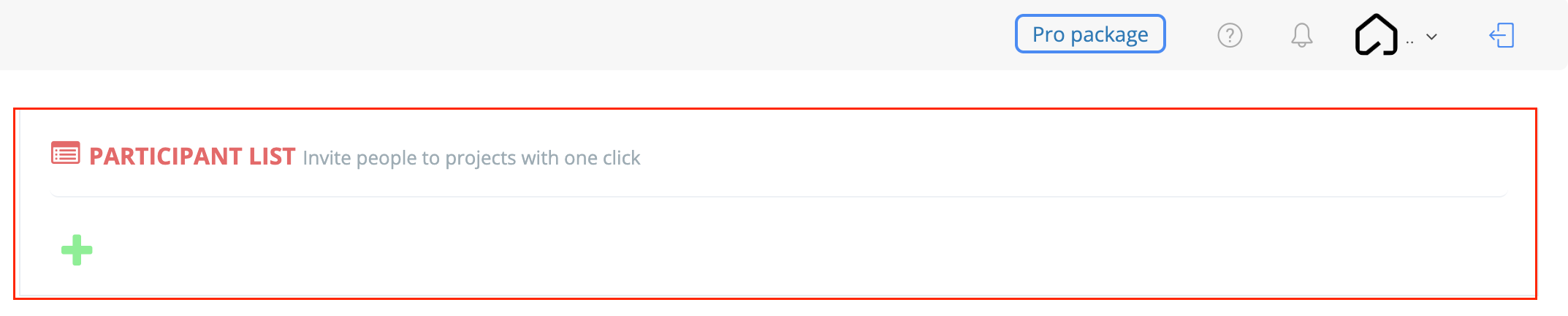Log out using the exit arrow icon
Screen dimensions: 1568x316
[x=1502, y=35]
